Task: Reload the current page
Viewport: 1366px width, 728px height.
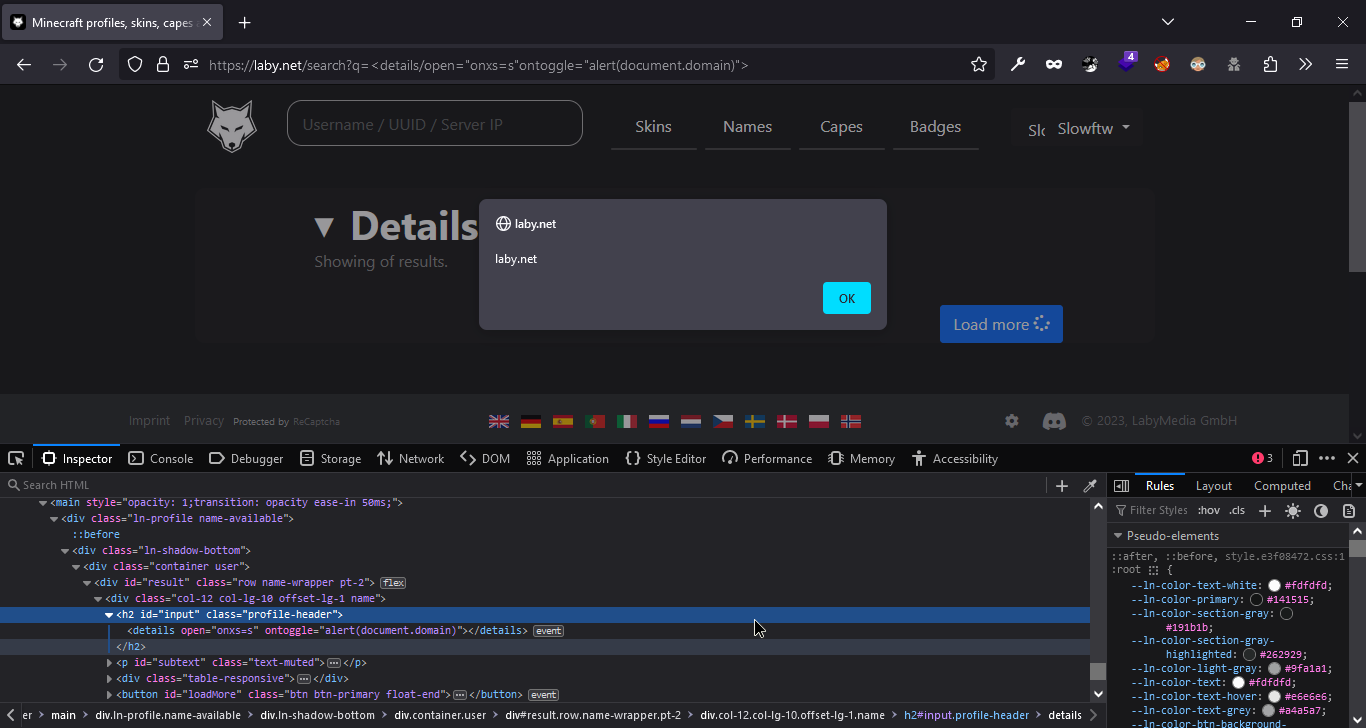Action: [96, 64]
